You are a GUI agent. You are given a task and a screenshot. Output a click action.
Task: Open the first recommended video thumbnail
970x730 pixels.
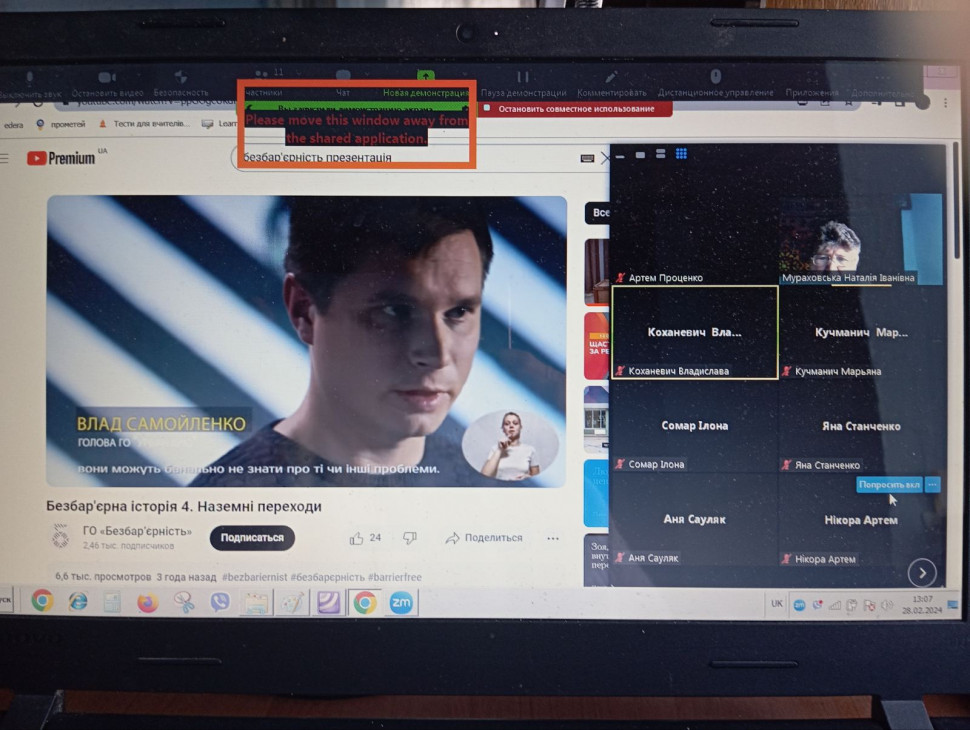point(597,272)
